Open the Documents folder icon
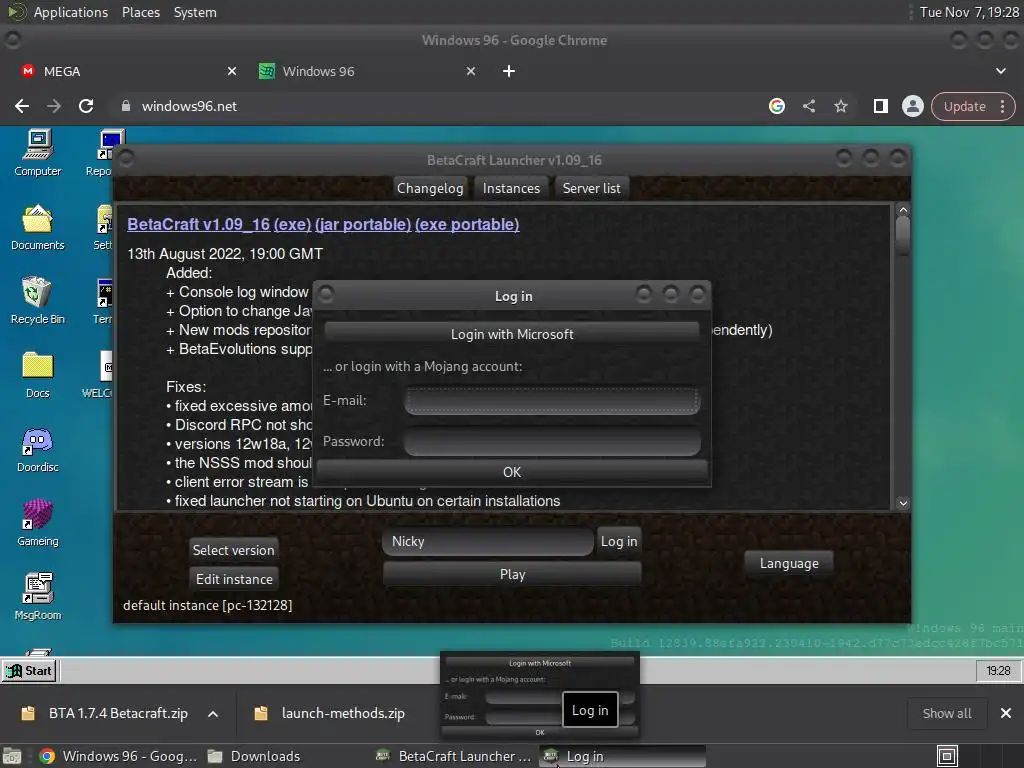The image size is (1024, 768). tap(38, 227)
